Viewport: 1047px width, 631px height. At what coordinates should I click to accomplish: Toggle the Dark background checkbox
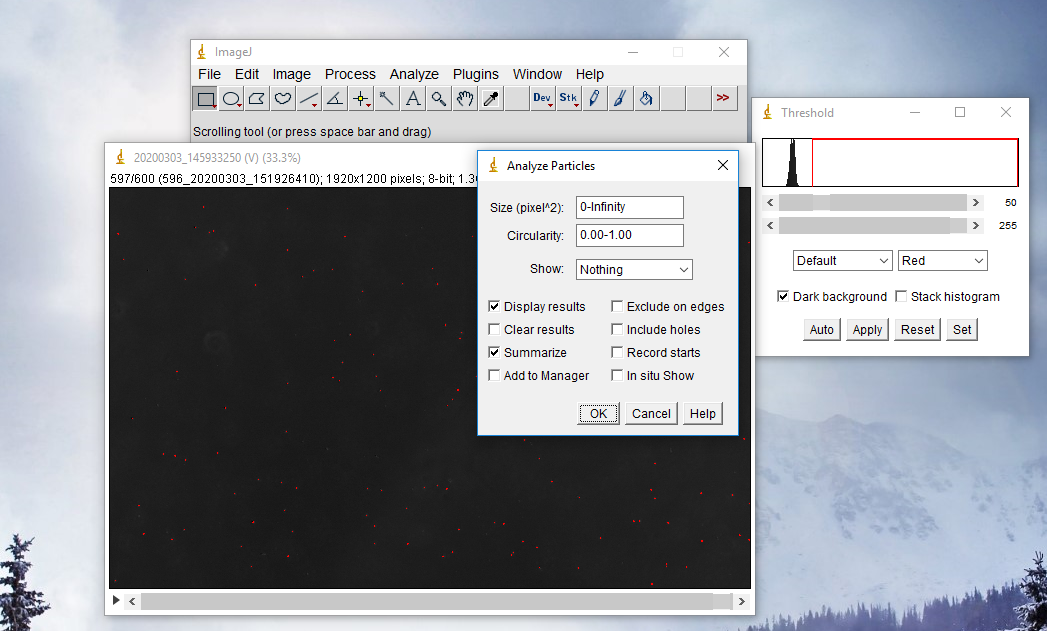tap(784, 297)
